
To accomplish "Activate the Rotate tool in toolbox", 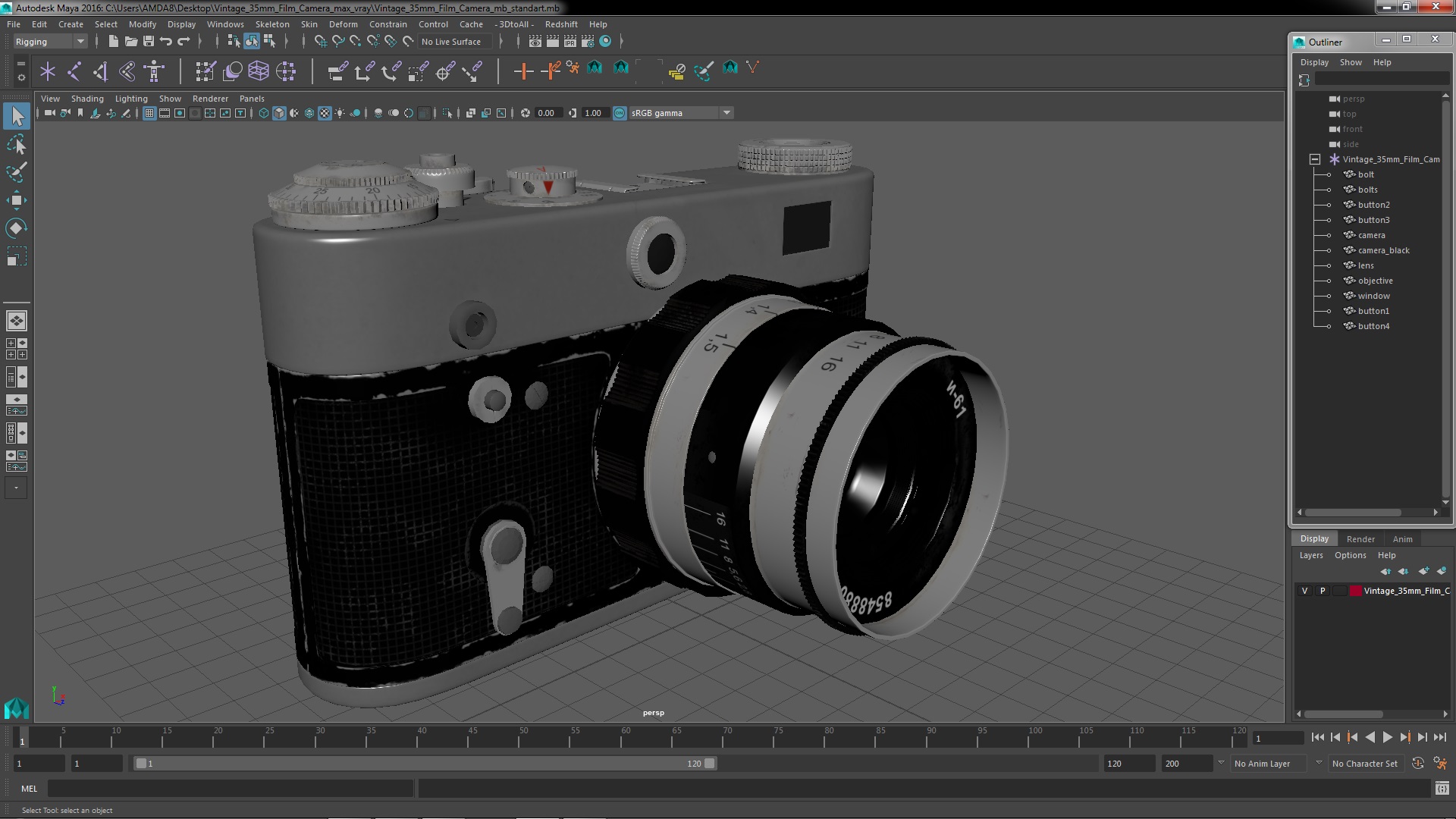I will click(x=17, y=228).
